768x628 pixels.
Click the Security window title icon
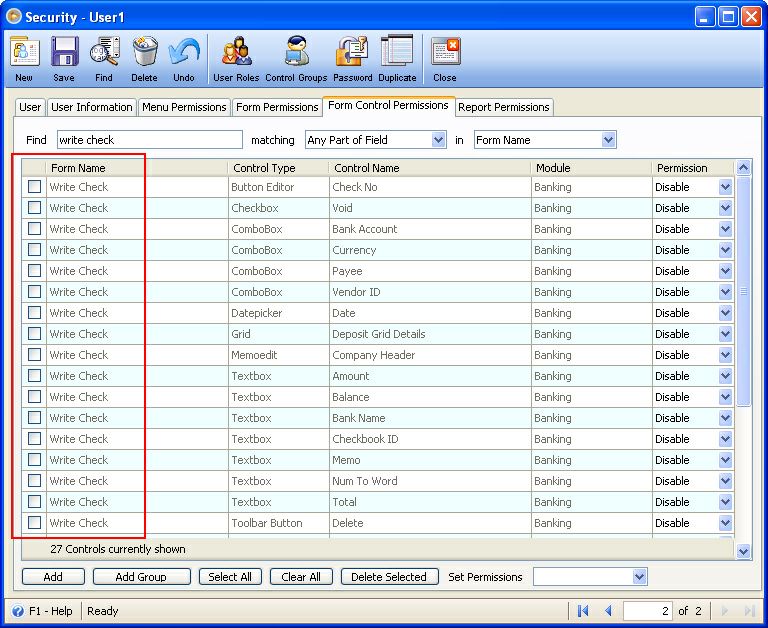click(14, 16)
